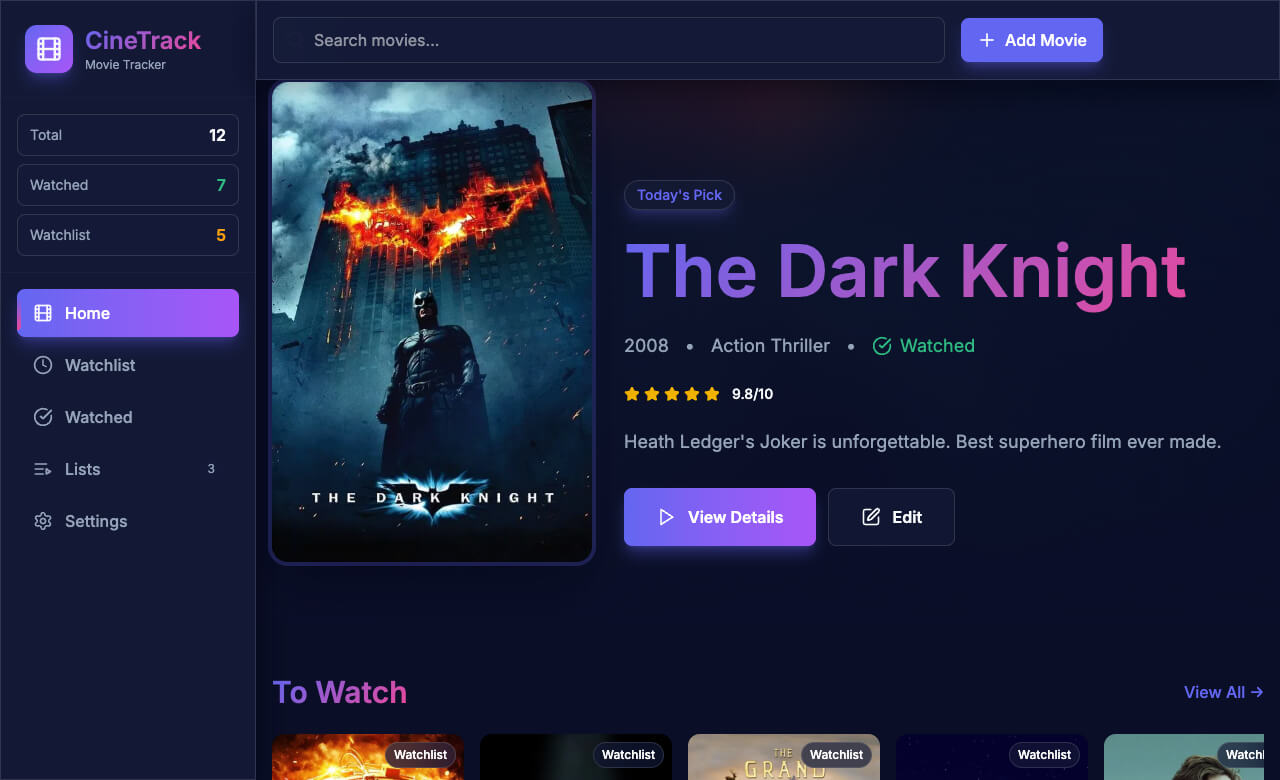Image resolution: width=1280 pixels, height=780 pixels.
Task: Toggle the Watchlist badge on first movie card
Action: pyautogui.click(x=420, y=755)
